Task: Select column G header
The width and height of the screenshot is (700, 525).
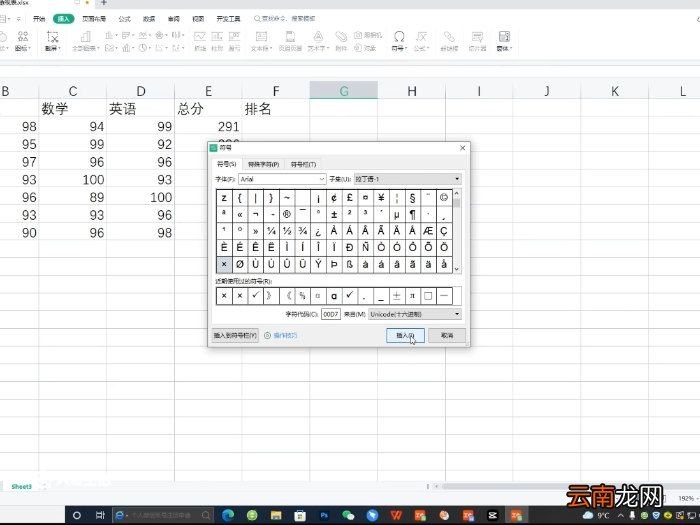Action: tap(344, 91)
